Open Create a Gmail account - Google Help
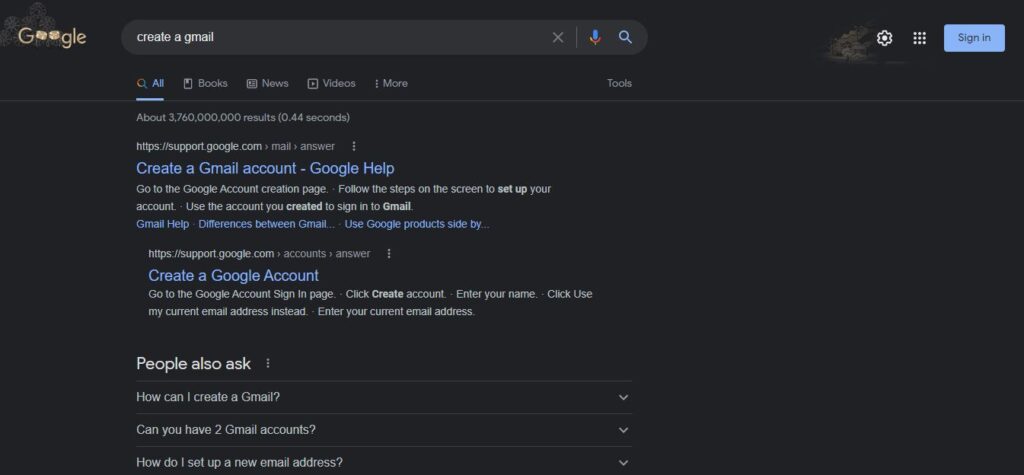Image resolution: width=1024 pixels, height=475 pixels. (x=265, y=168)
